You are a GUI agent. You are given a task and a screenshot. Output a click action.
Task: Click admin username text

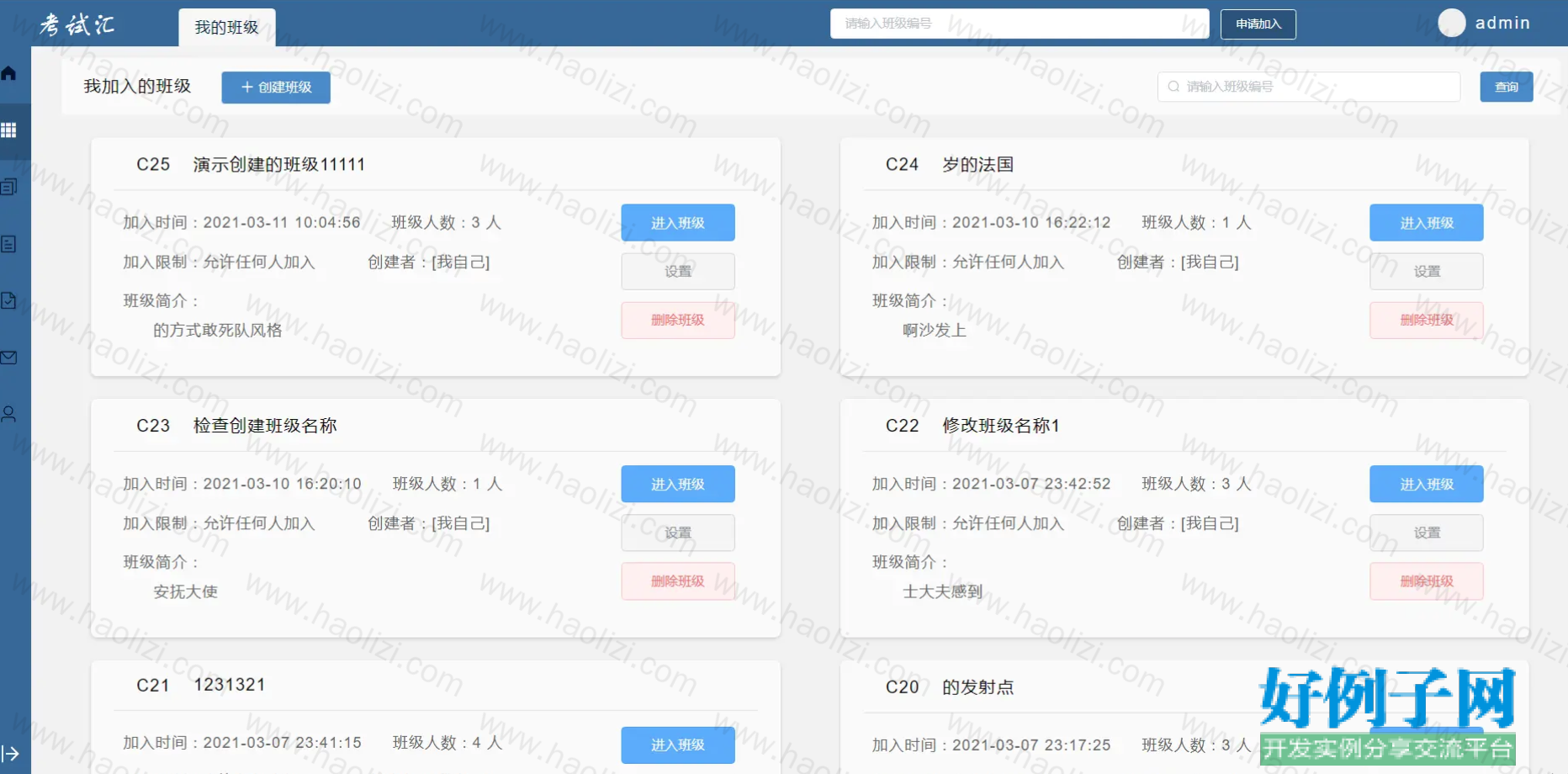pos(1502,24)
